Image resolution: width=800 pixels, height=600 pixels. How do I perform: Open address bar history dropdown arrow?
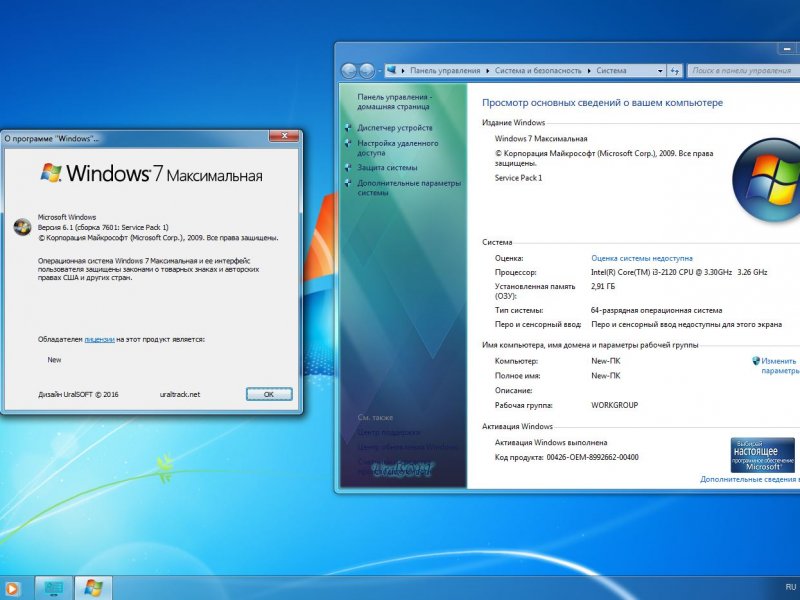pyautogui.click(x=660, y=71)
